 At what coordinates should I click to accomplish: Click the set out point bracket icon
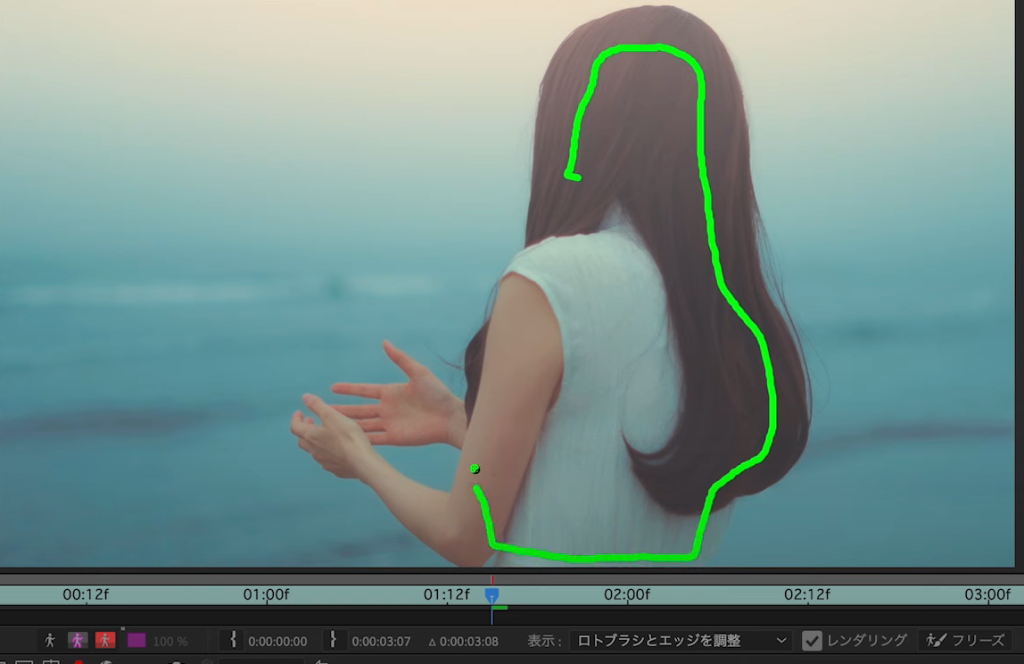[x=333, y=640]
